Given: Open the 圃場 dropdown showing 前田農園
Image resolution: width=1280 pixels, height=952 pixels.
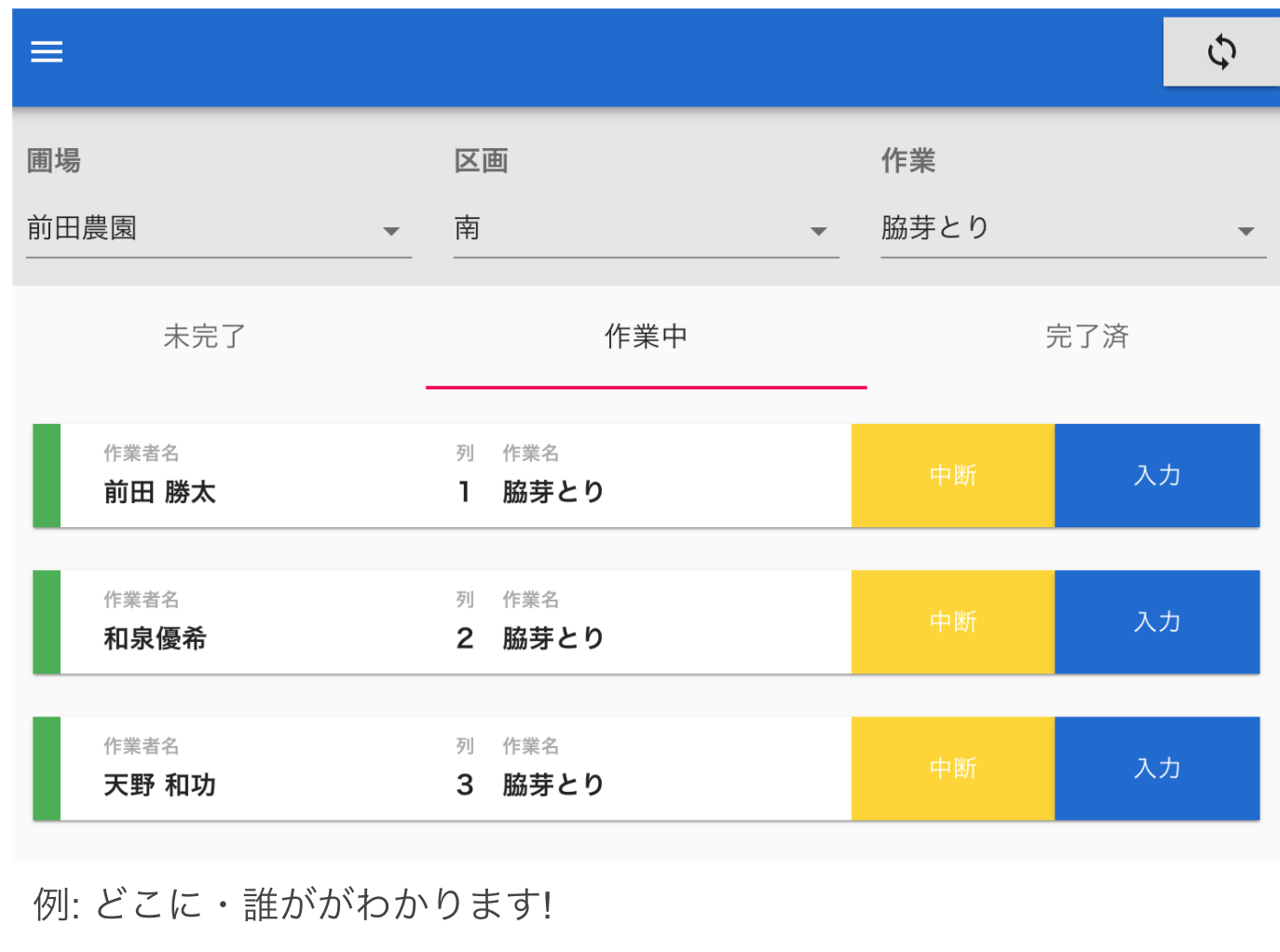Looking at the screenshot, I should (218, 228).
